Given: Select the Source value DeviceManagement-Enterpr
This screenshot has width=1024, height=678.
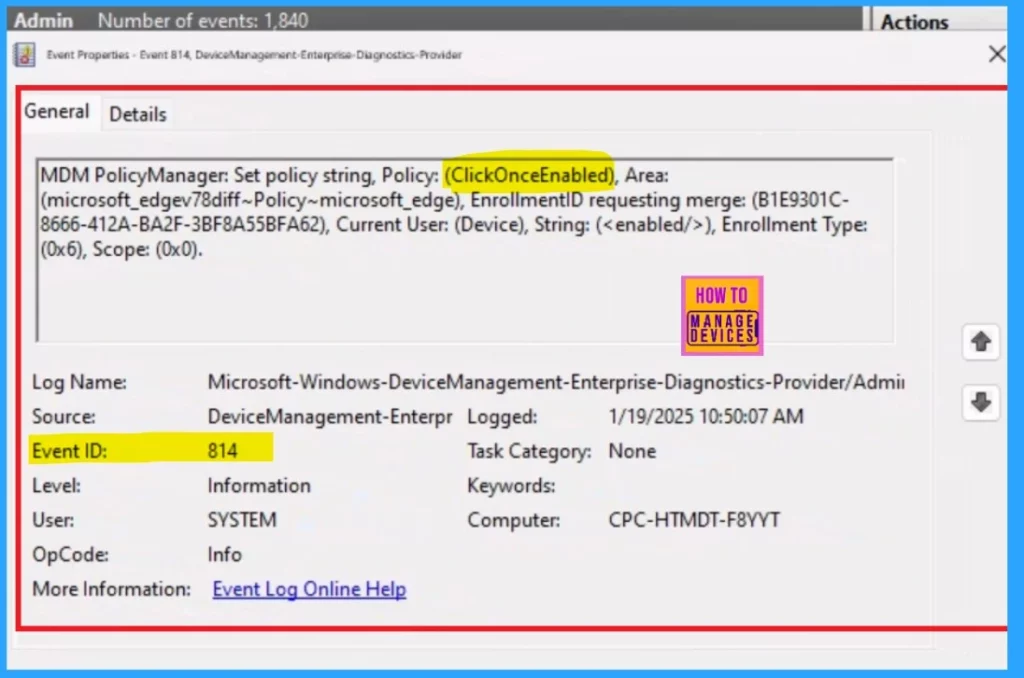Looking at the screenshot, I should pyautogui.click(x=329, y=417).
